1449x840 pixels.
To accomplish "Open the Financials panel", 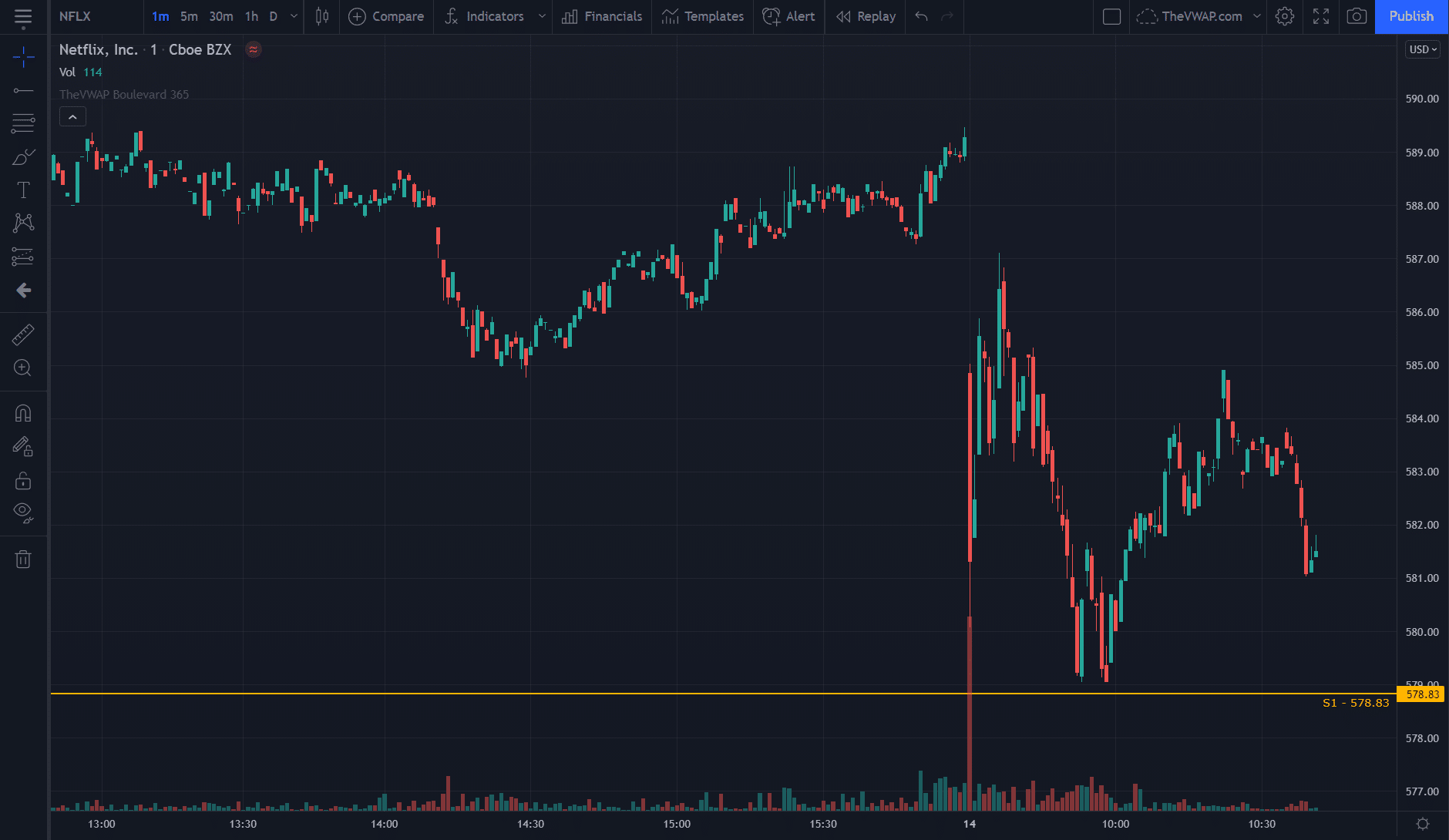I will point(602,16).
